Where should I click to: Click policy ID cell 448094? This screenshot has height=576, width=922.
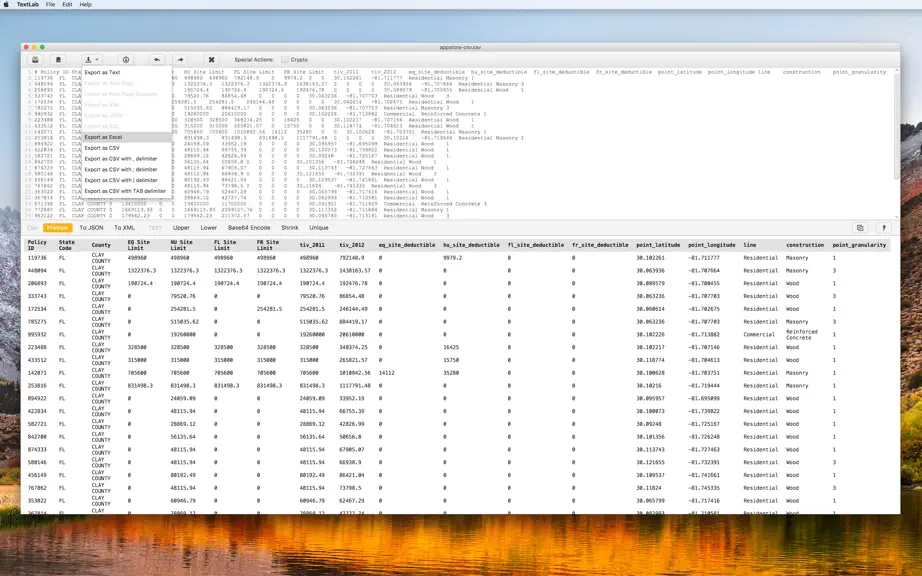click(x=37, y=270)
